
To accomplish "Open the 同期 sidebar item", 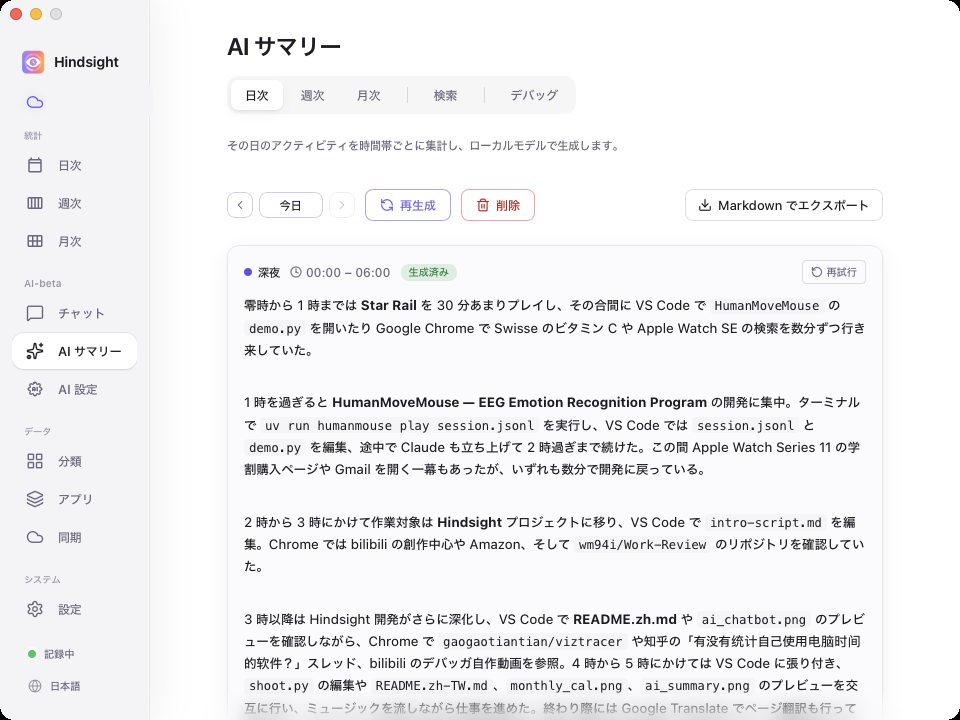I will [74, 537].
